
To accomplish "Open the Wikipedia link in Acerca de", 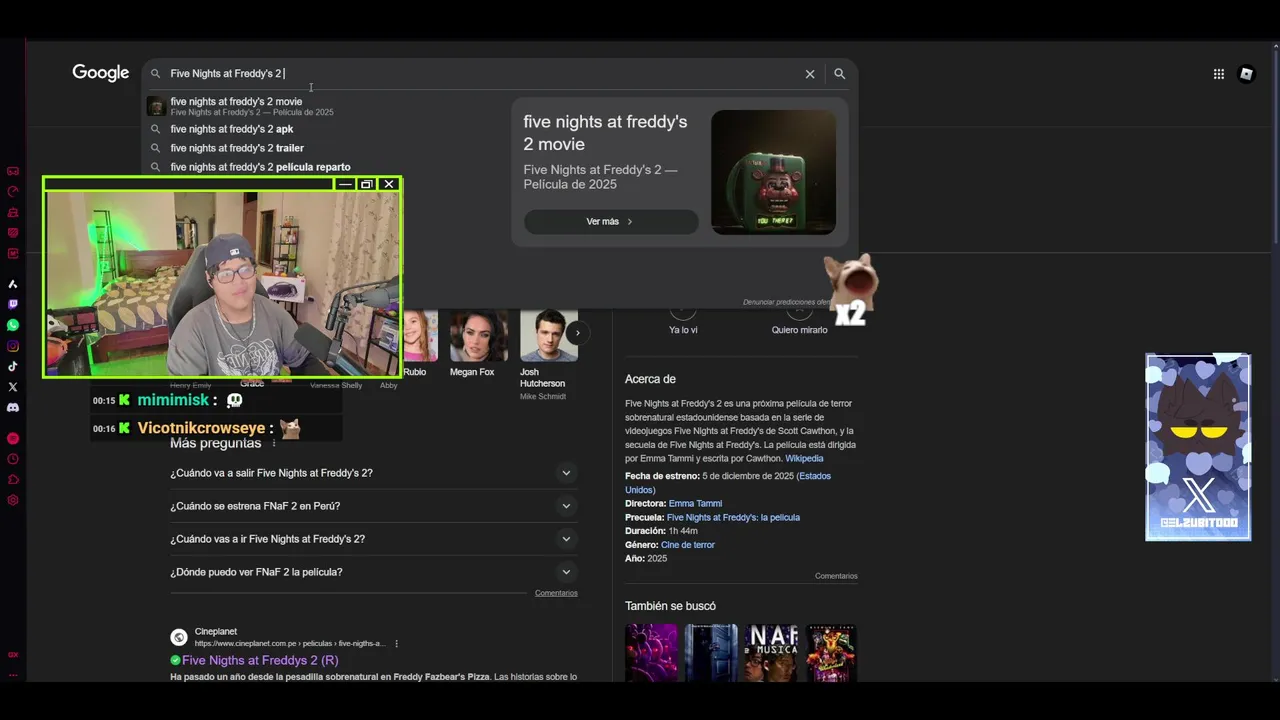I will tap(804, 459).
